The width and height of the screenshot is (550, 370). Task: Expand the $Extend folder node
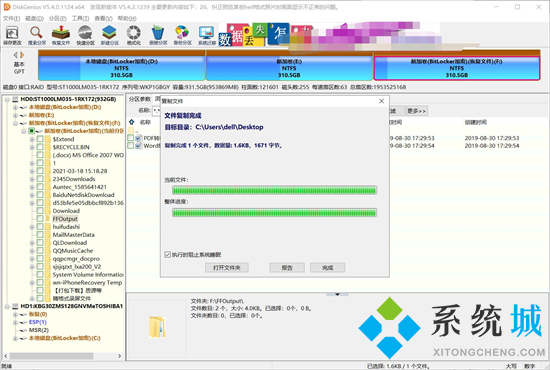[x=32, y=139]
